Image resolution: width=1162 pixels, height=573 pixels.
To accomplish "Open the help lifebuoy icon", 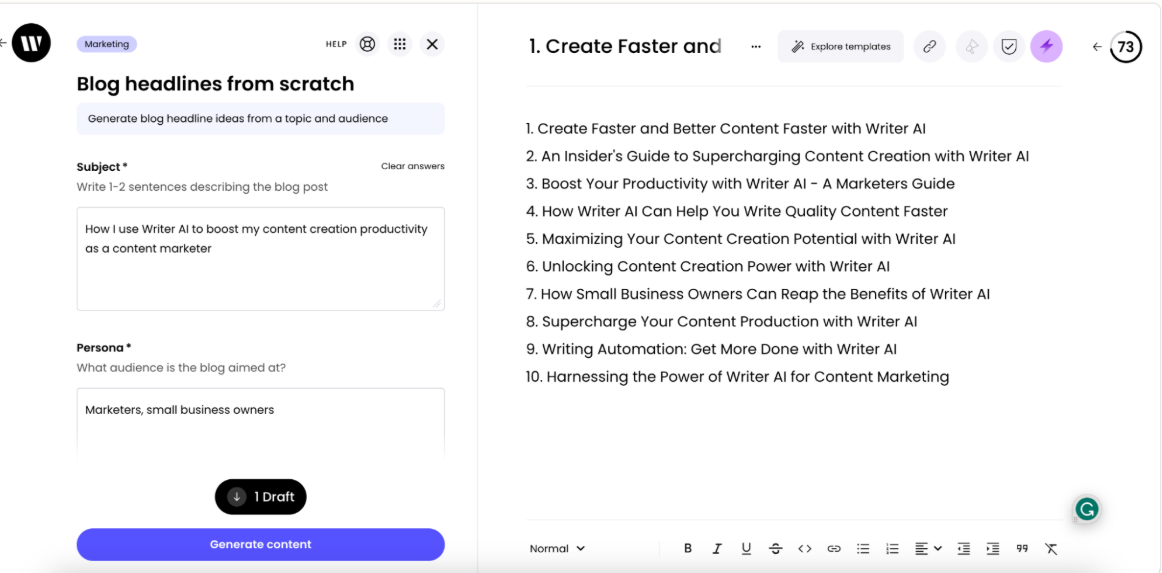I will [x=367, y=44].
